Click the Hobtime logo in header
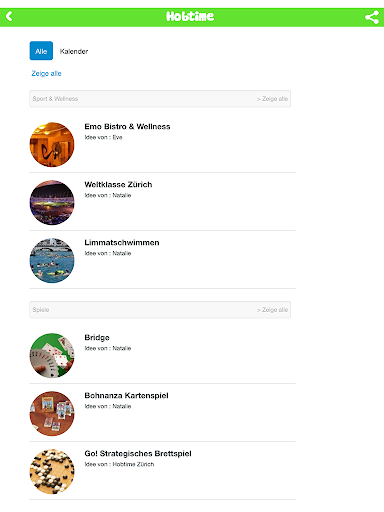Image resolution: width=384 pixels, height=512 pixels. click(x=190, y=16)
